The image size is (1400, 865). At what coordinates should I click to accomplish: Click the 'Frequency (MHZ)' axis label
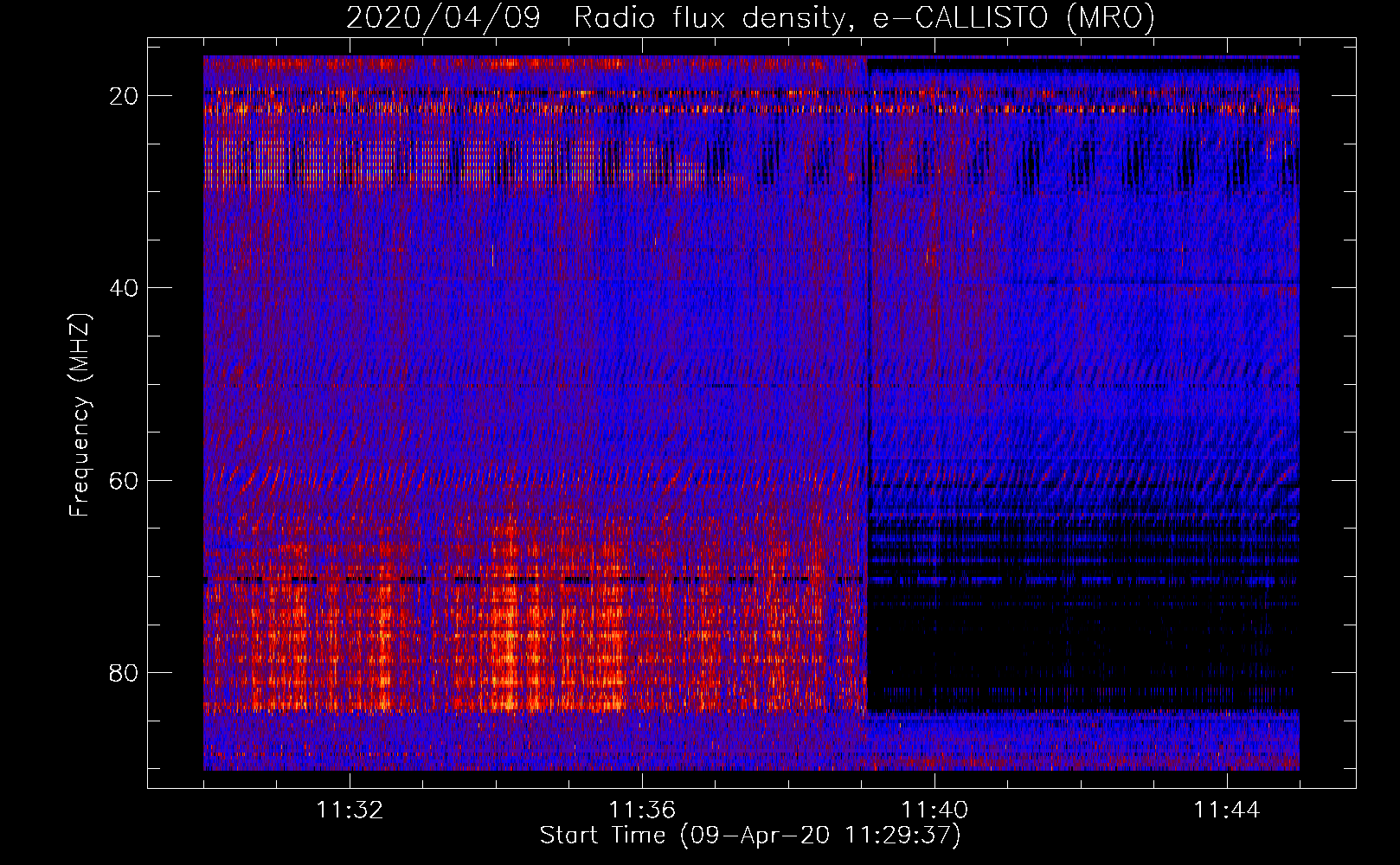click(x=80, y=415)
